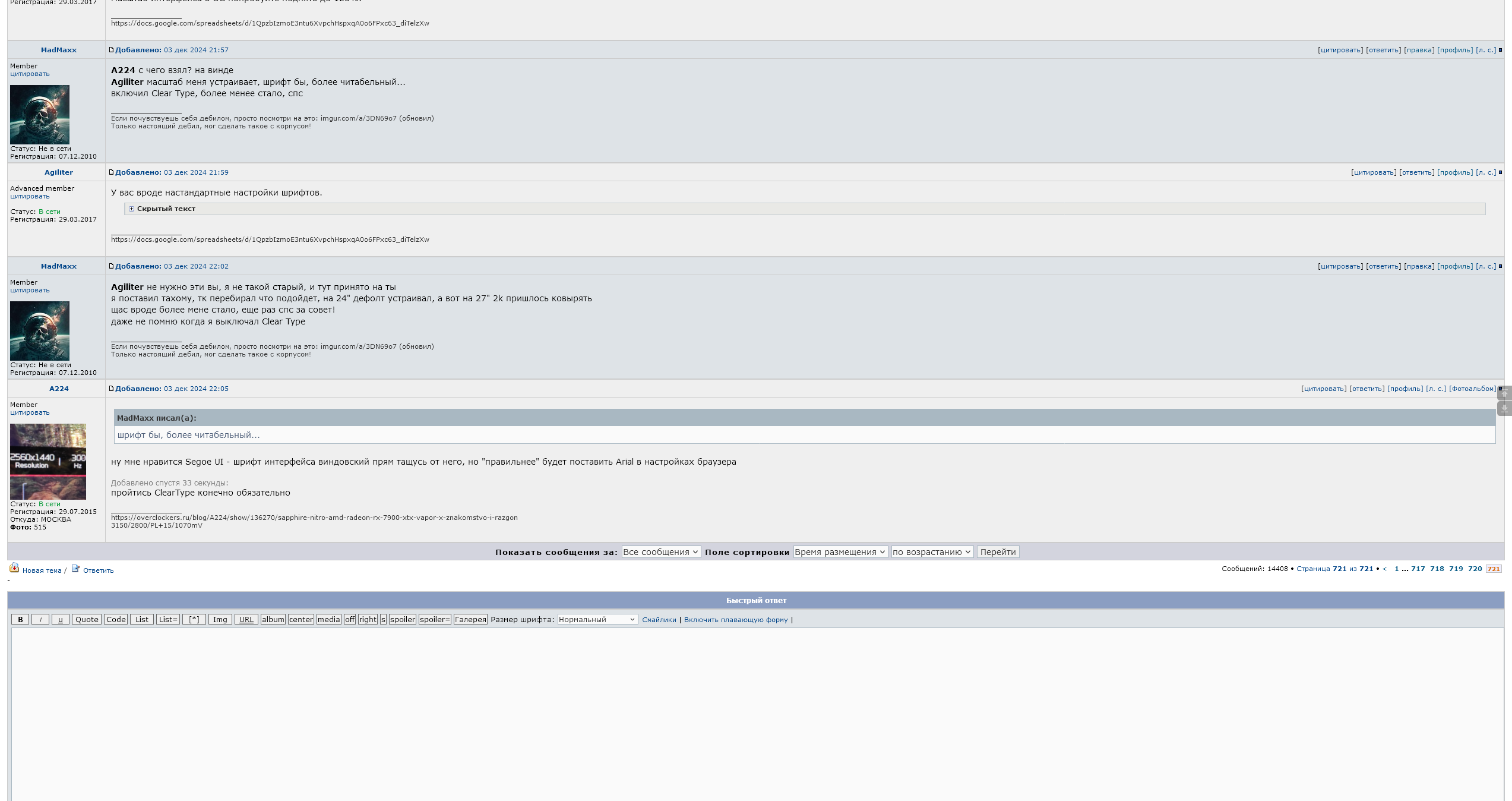This screenshot has width=1512, height=801.
Task: Click the italic i formatting button
Action: tap(40, 619)
